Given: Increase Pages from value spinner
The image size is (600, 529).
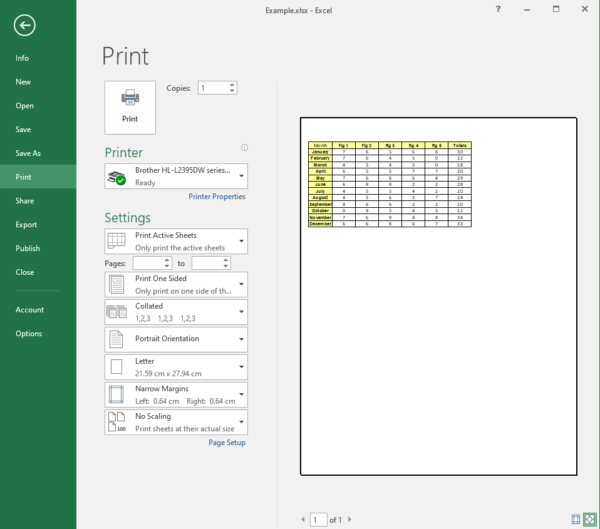Looking at the screenshot, I should point(167,260).
